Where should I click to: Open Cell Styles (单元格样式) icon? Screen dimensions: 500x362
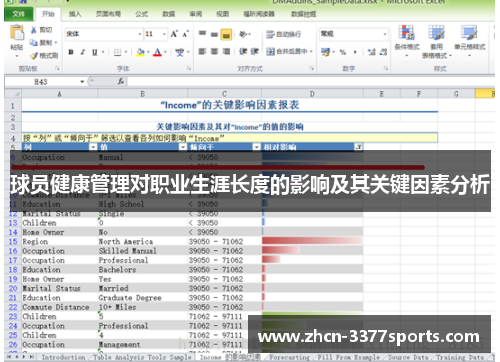click(469, 33)
